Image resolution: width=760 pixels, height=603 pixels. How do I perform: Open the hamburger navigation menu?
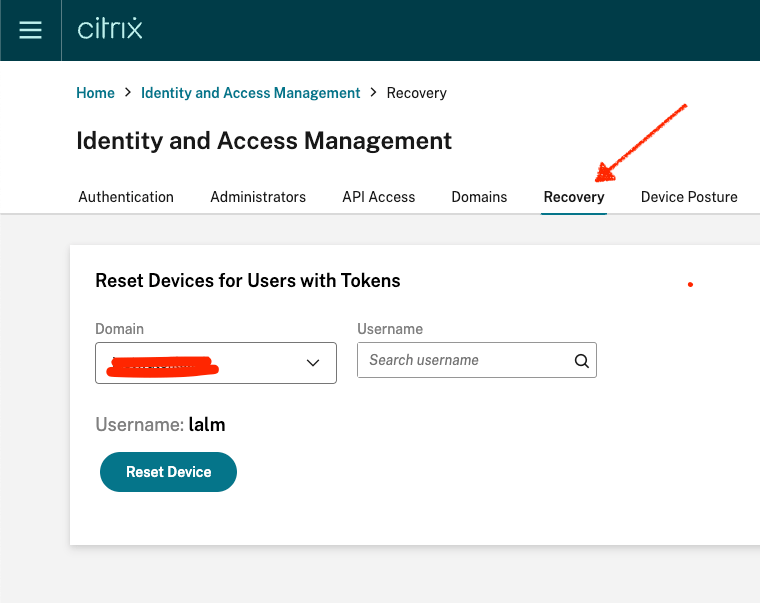coord(31,30)
